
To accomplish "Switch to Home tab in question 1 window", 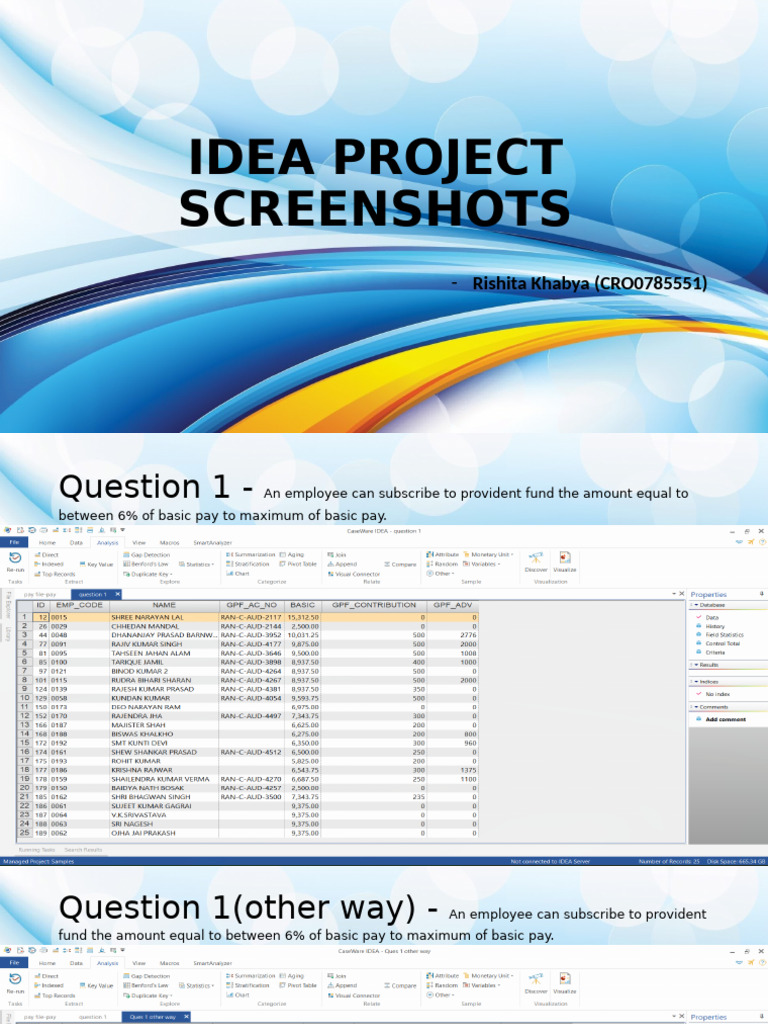I will tap(47, 543).
